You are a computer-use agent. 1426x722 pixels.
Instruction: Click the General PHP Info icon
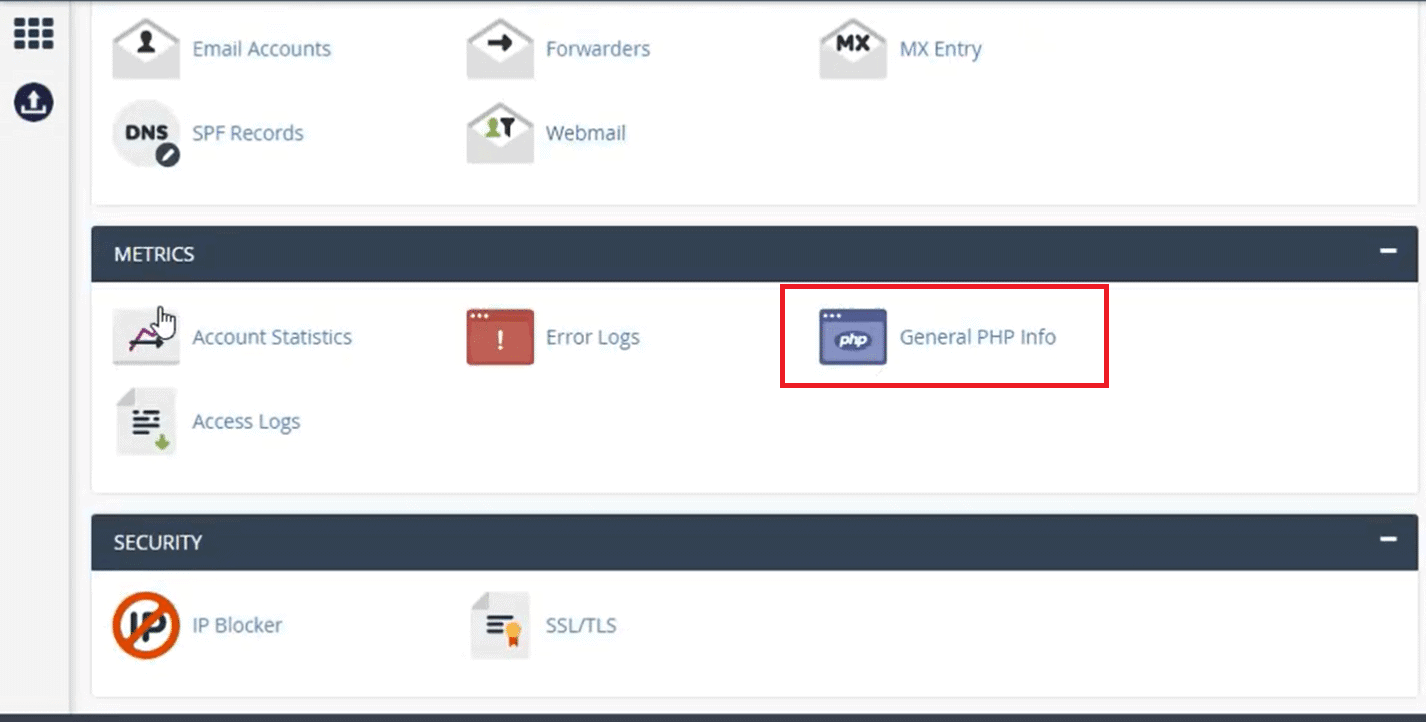[x=852, y=337]
